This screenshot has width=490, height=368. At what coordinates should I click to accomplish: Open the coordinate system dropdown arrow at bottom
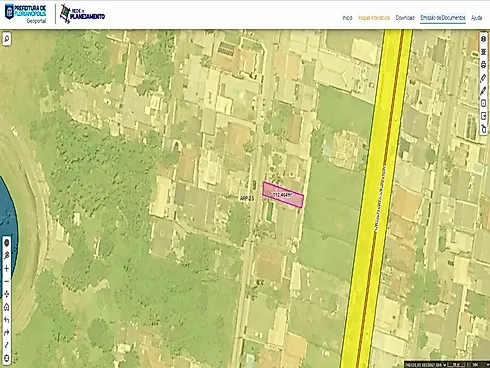[444, 365]
